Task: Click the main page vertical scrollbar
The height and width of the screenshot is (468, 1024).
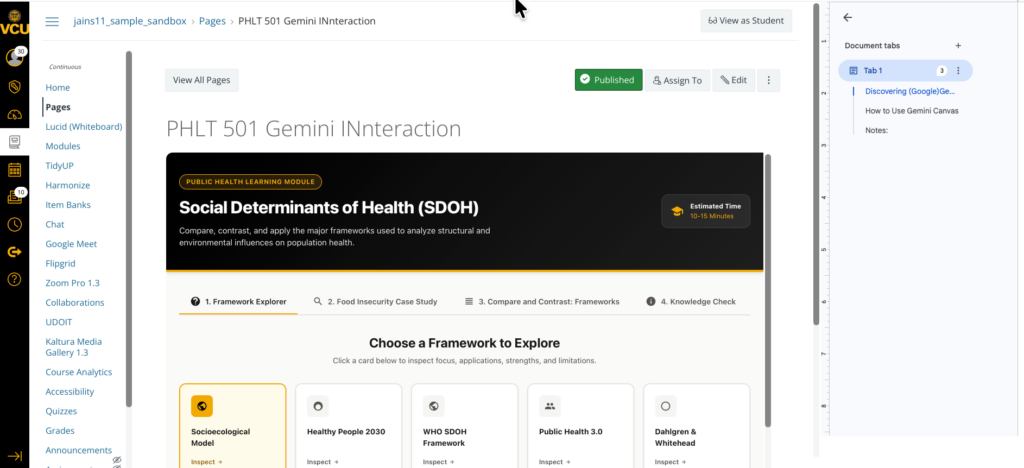Action: pyautogui.click(x=816, y=164)
